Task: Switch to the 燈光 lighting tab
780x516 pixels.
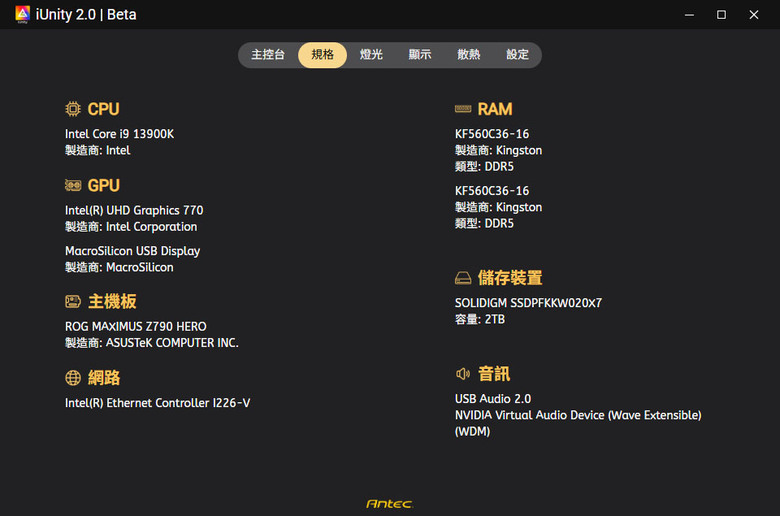Action: [x=371, y=55]
